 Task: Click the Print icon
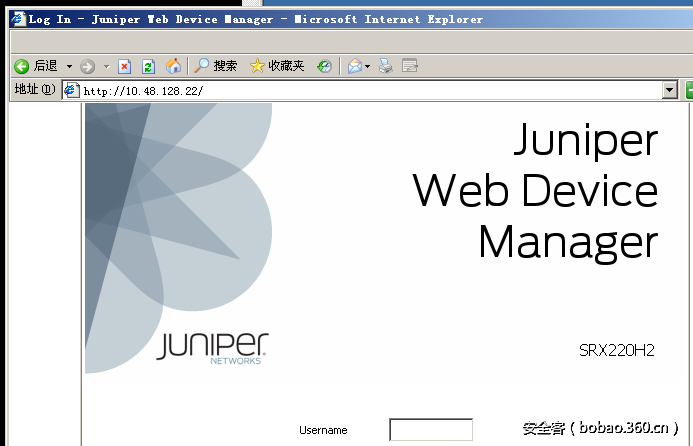[x=386, y=66]
